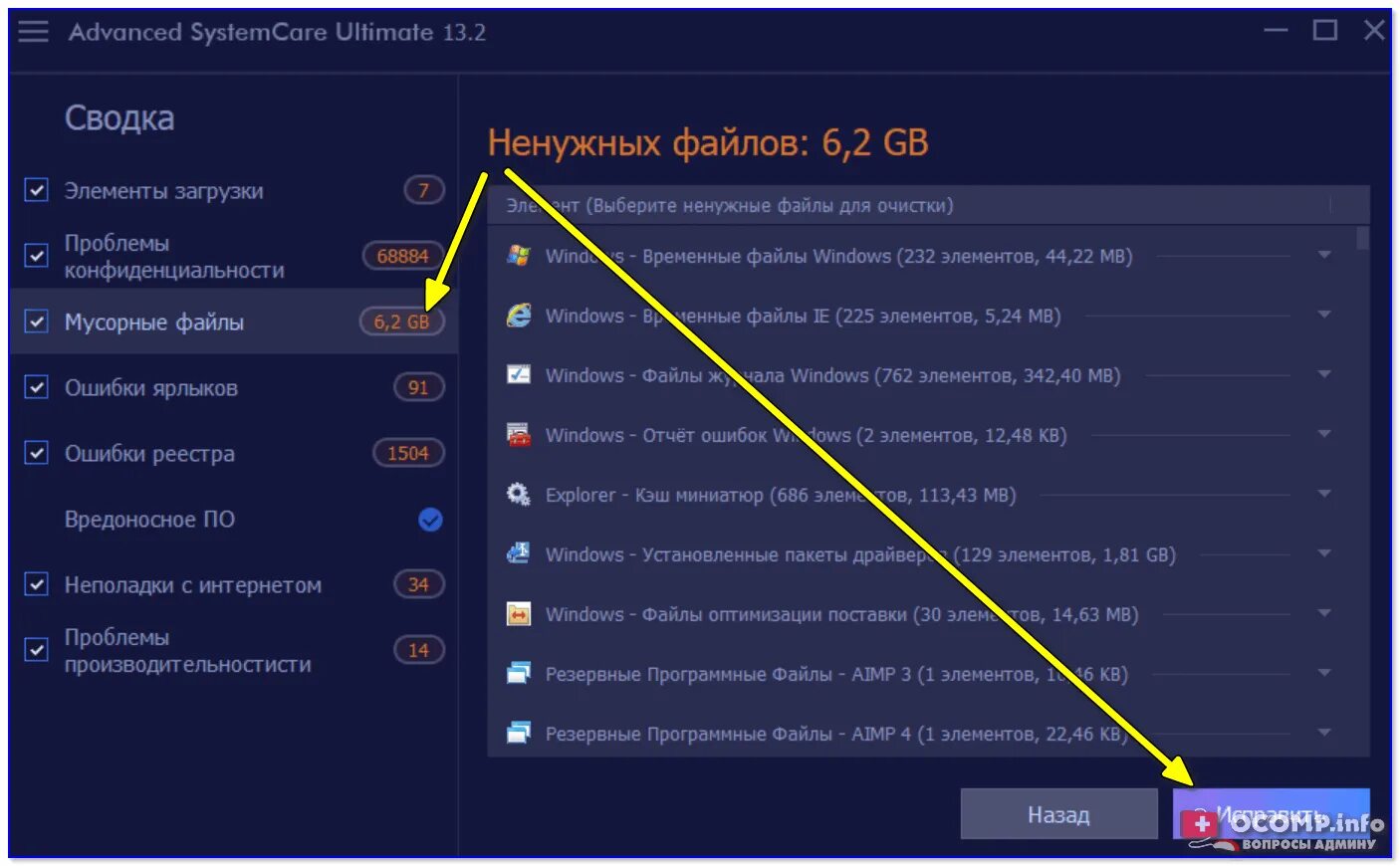The width and height of the screenshot is (1400, 866).
Task: Click the 68884 privacy issues badge
Action: [402, 256]
